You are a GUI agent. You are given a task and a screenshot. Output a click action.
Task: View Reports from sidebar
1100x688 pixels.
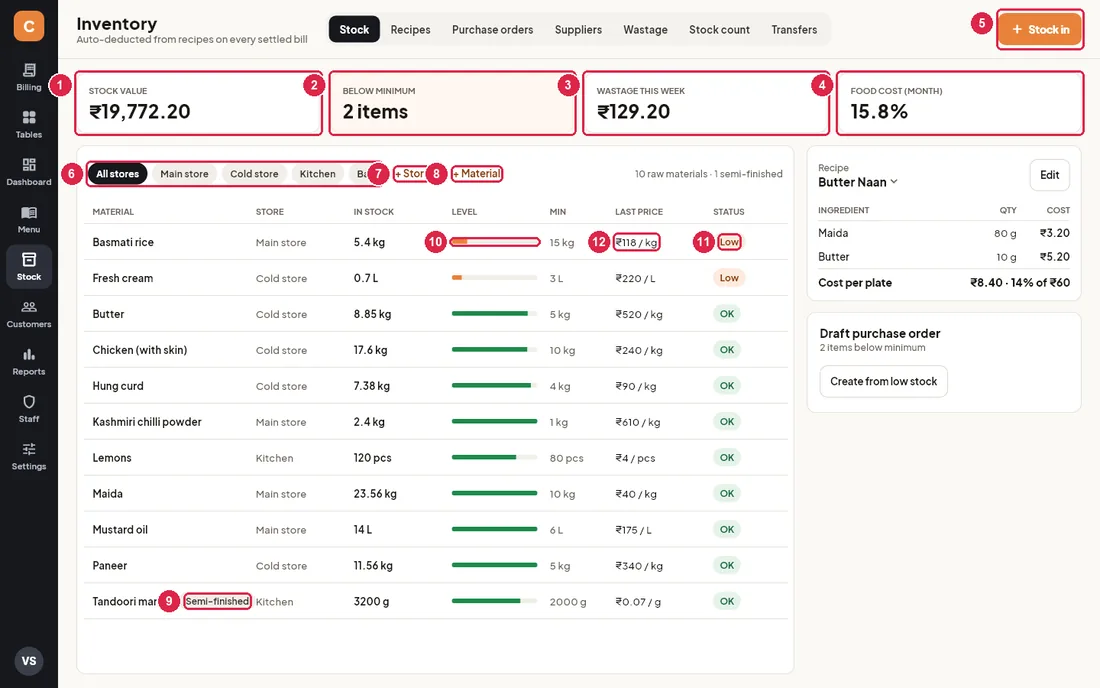click(x=29, y=362)
